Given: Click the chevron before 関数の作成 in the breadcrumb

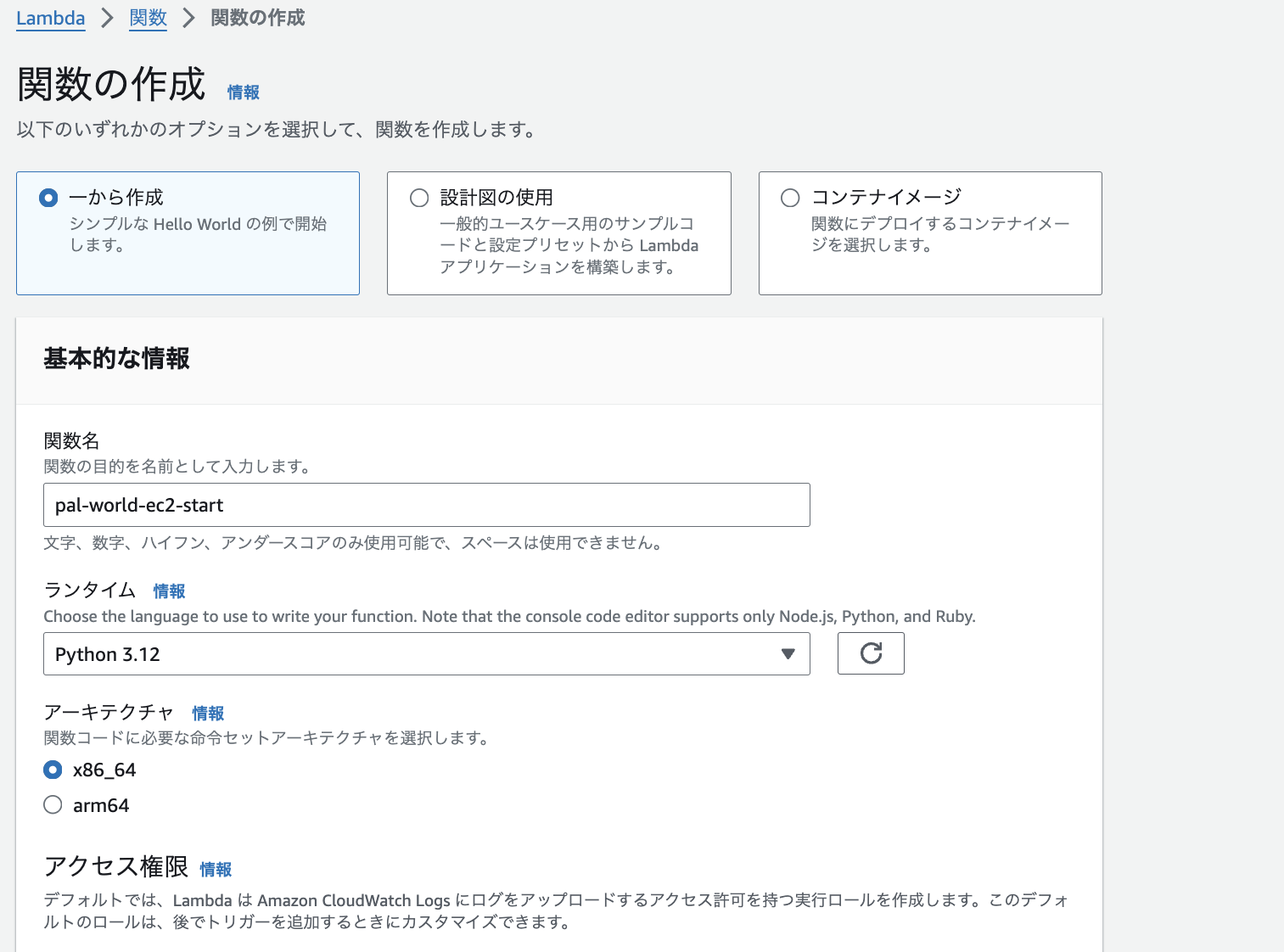Looking at the screenshot, I should (188, 18).
